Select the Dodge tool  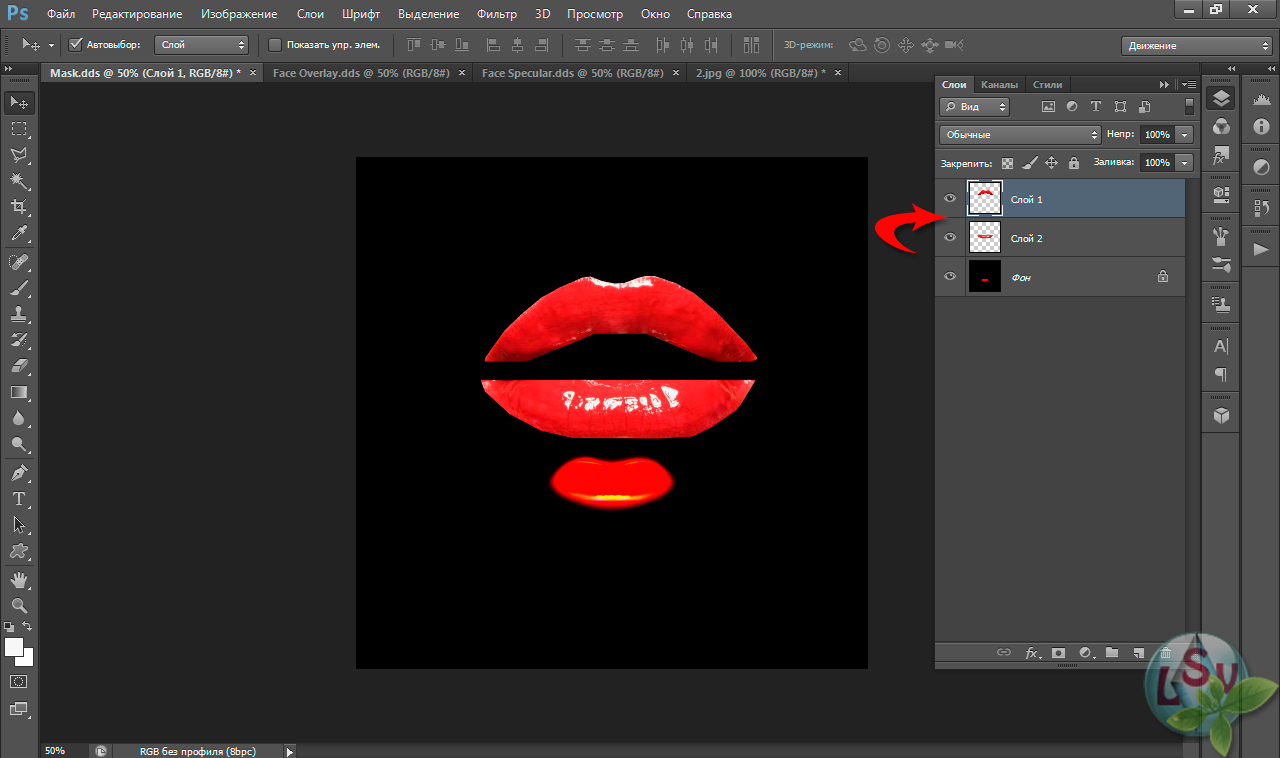[x=19, y=444]
